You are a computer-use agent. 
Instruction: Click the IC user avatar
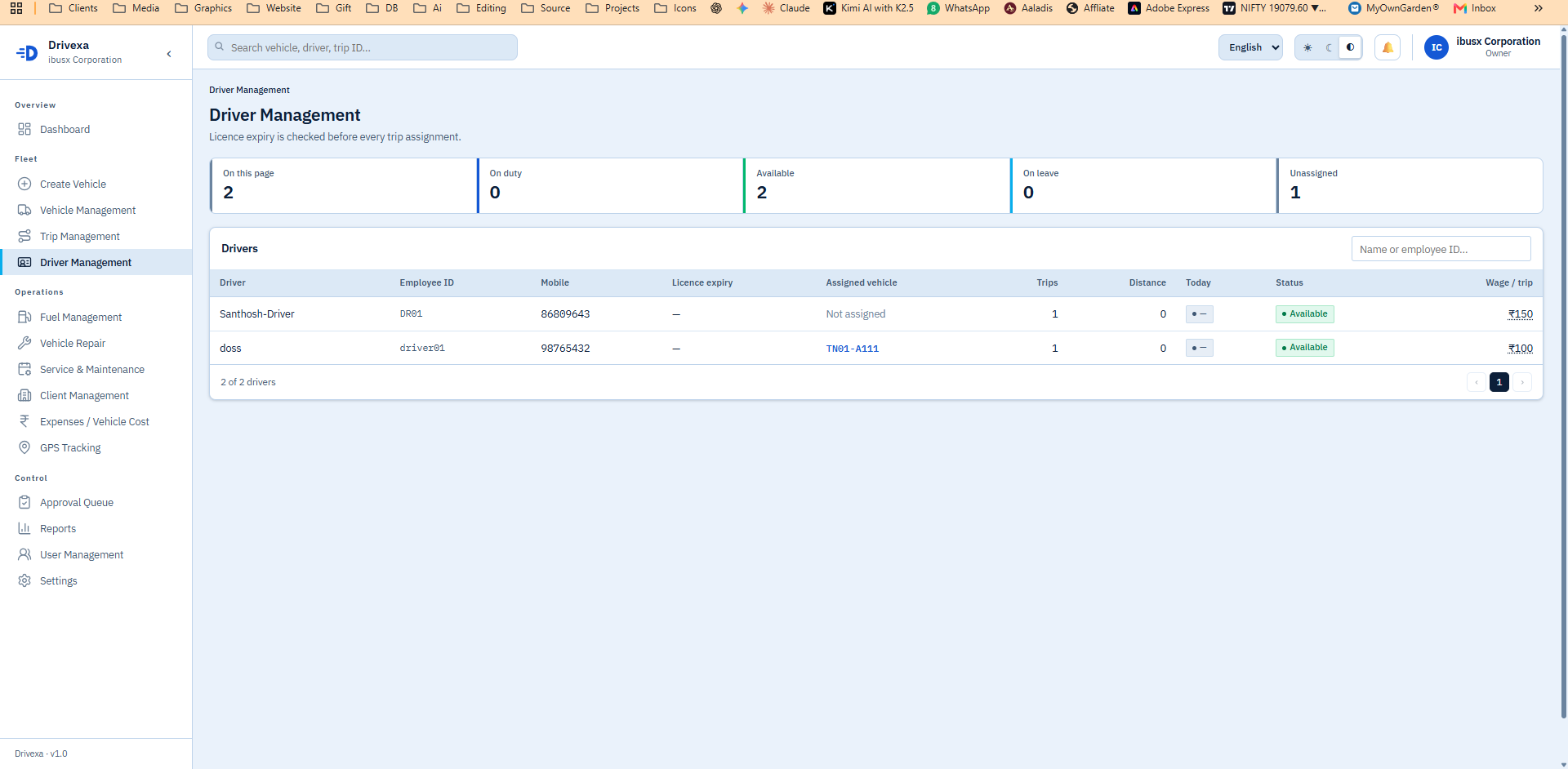coord(1437,47)
